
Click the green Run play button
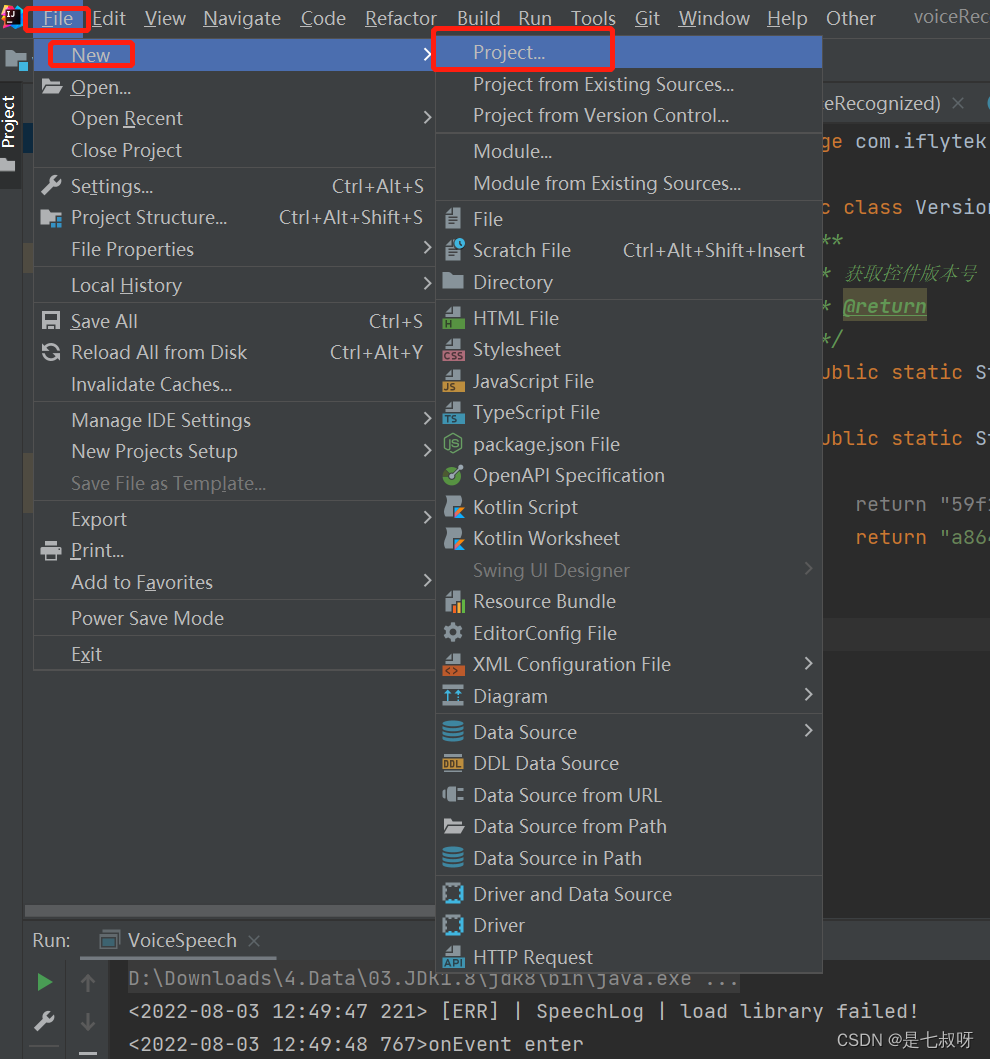tap(45, 982)
